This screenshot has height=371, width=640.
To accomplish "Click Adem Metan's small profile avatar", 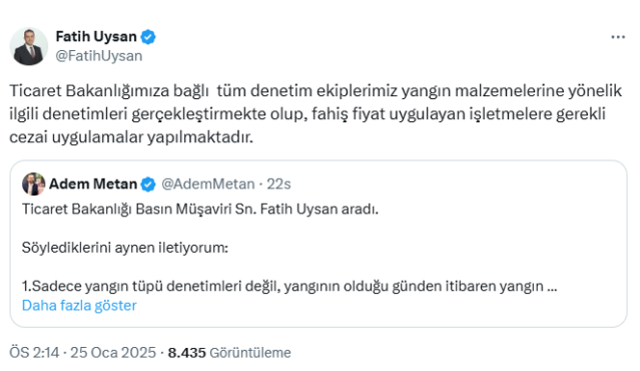I will pos(33,184).
